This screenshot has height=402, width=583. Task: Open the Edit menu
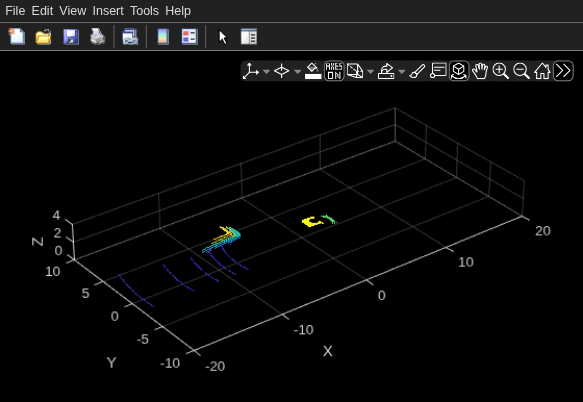click(42, 11)
